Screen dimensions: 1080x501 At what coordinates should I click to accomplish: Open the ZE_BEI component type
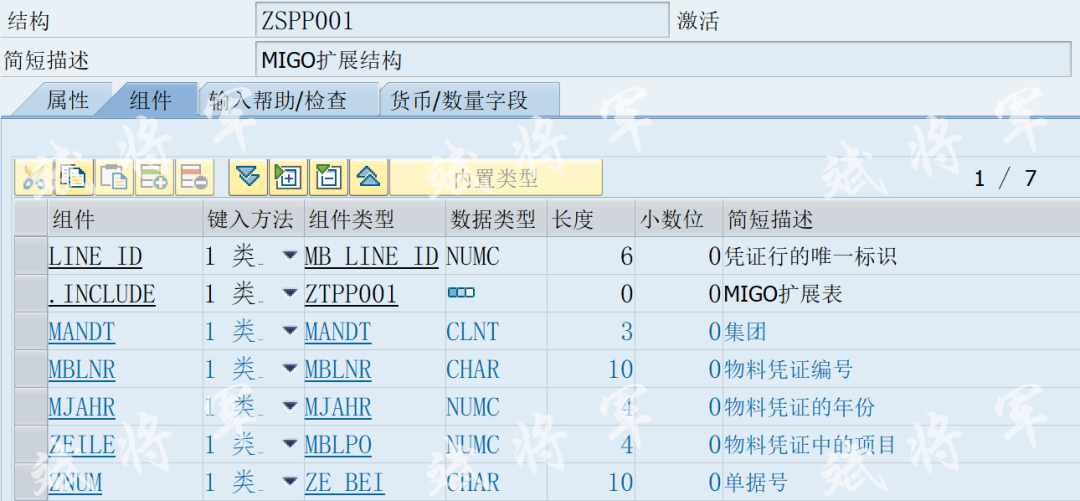pyautogui.click(x=344, y=482)
